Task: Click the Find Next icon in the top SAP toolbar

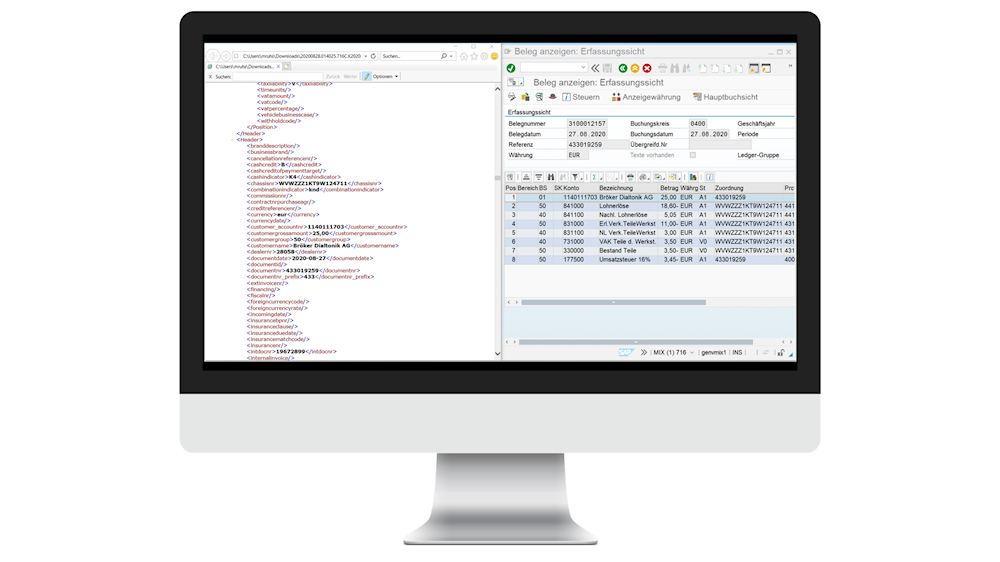Action: pyautogui.click(x=687, y=68)
